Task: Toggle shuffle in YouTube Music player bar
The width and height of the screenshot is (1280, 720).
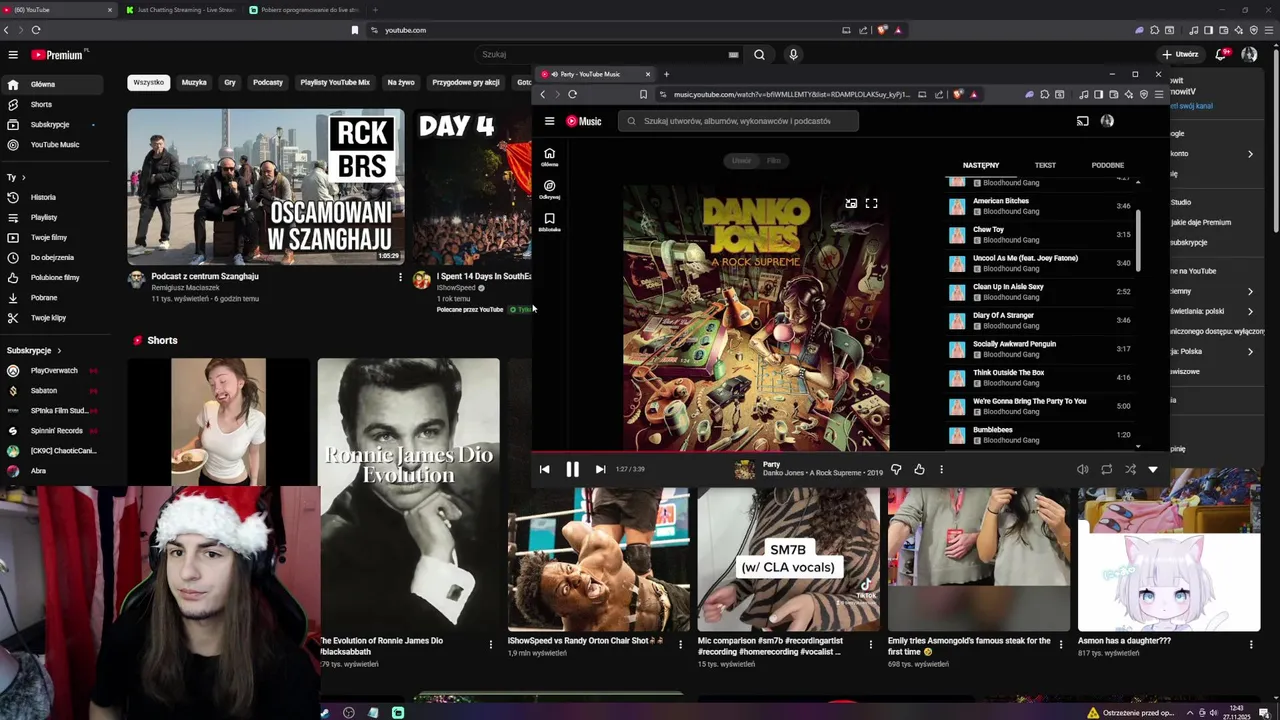Action: (1130, 469)
